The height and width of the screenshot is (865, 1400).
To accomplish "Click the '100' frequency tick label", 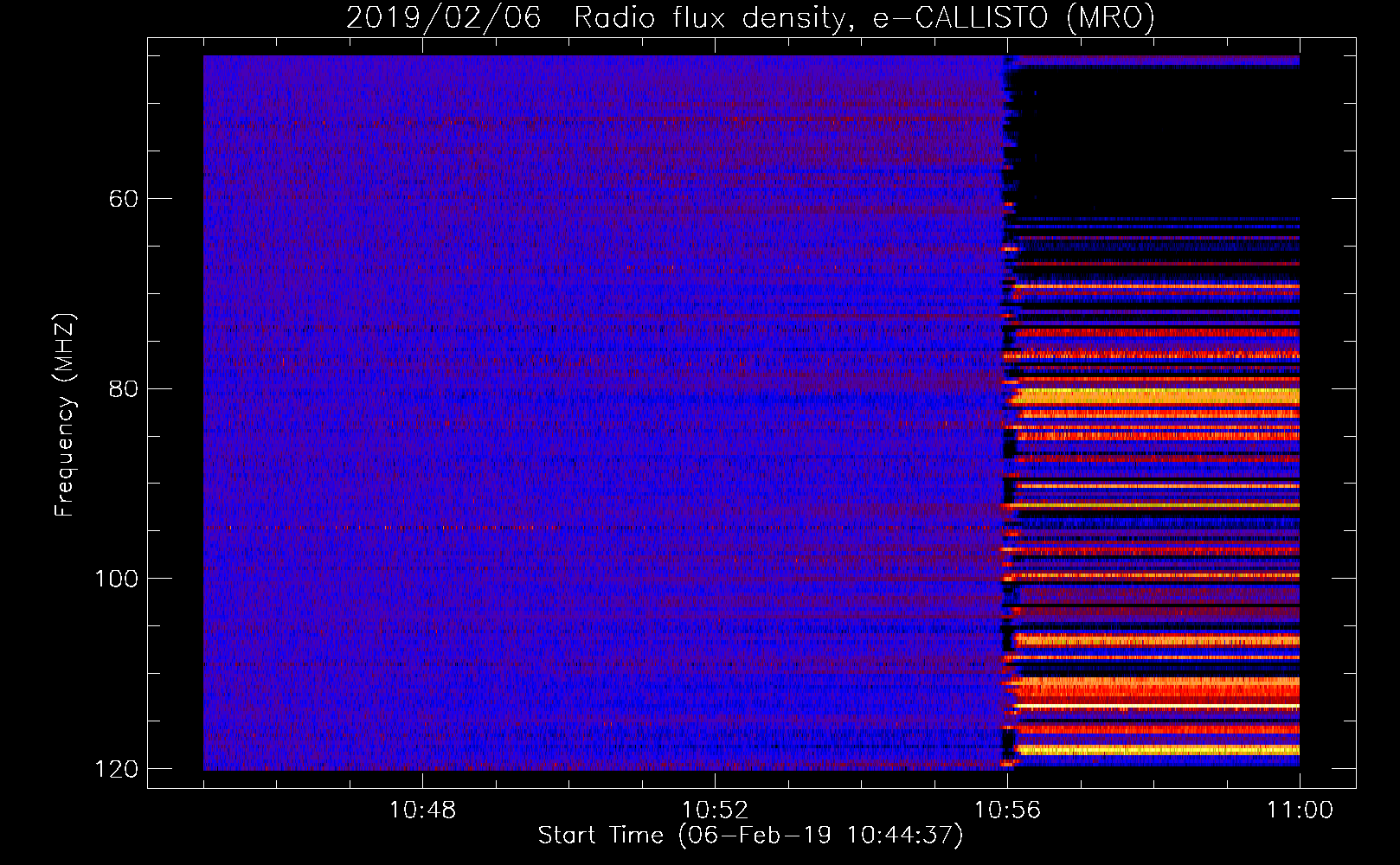I will 116,579.
